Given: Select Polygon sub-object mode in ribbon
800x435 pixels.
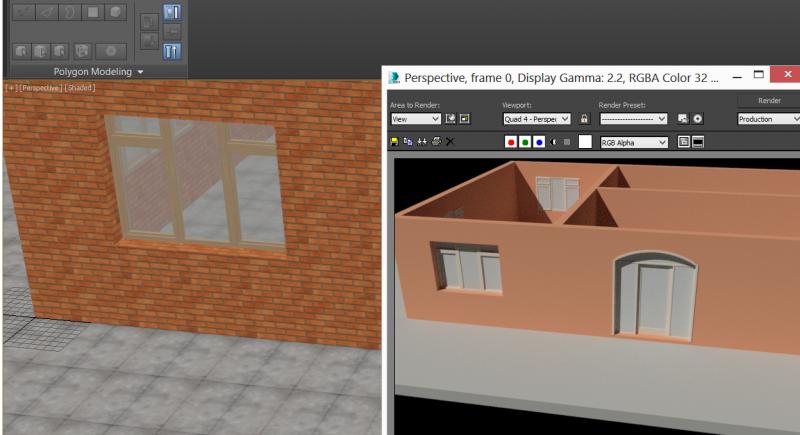Looking at the screenshot, I should (x=93, y=12).
